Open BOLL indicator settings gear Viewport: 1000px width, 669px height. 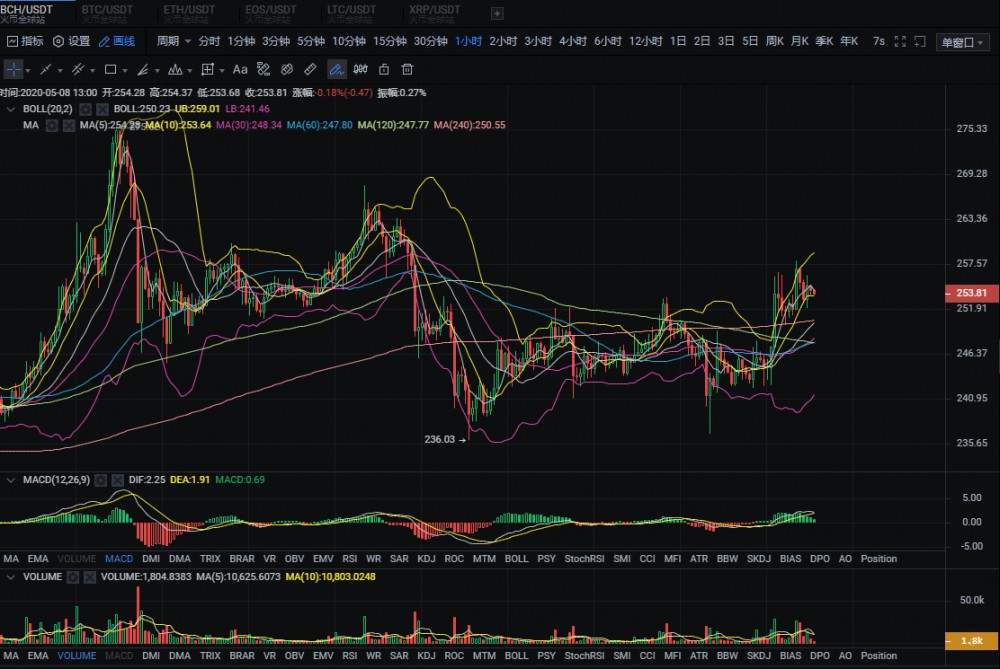point(86,109)
